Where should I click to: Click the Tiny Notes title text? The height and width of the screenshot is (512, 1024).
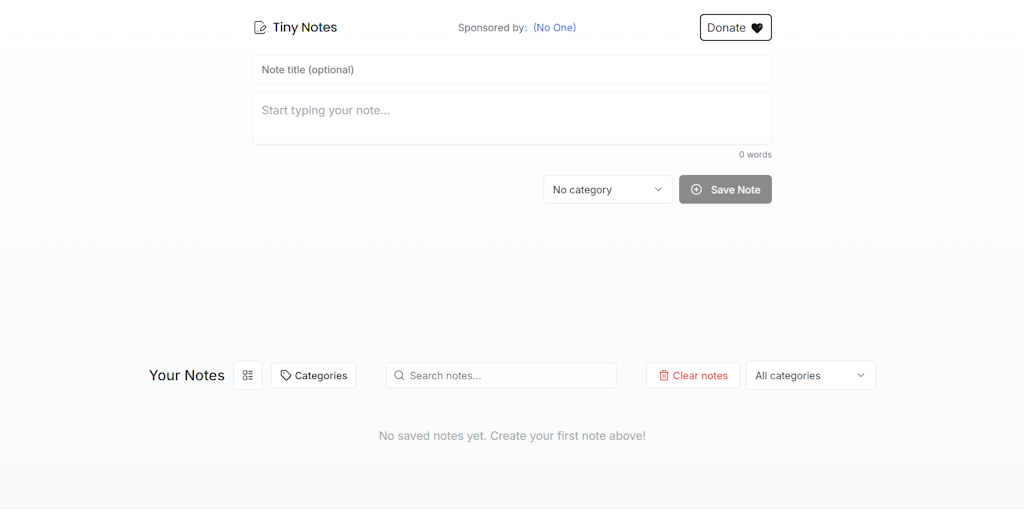coord(305,27)
